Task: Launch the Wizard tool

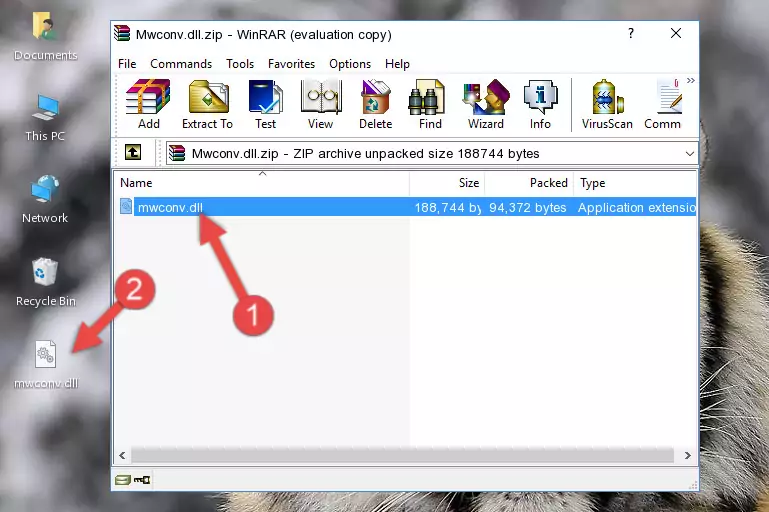Action: (486, 104)
